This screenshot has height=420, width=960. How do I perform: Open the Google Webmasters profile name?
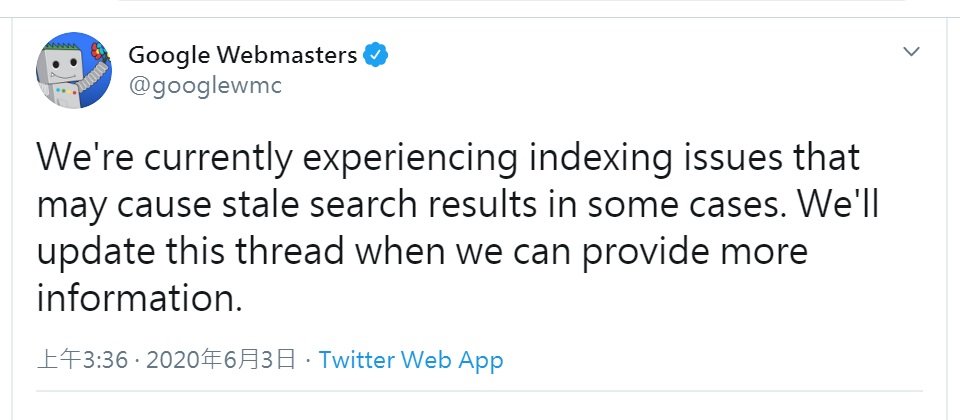[x=242, y=55]
